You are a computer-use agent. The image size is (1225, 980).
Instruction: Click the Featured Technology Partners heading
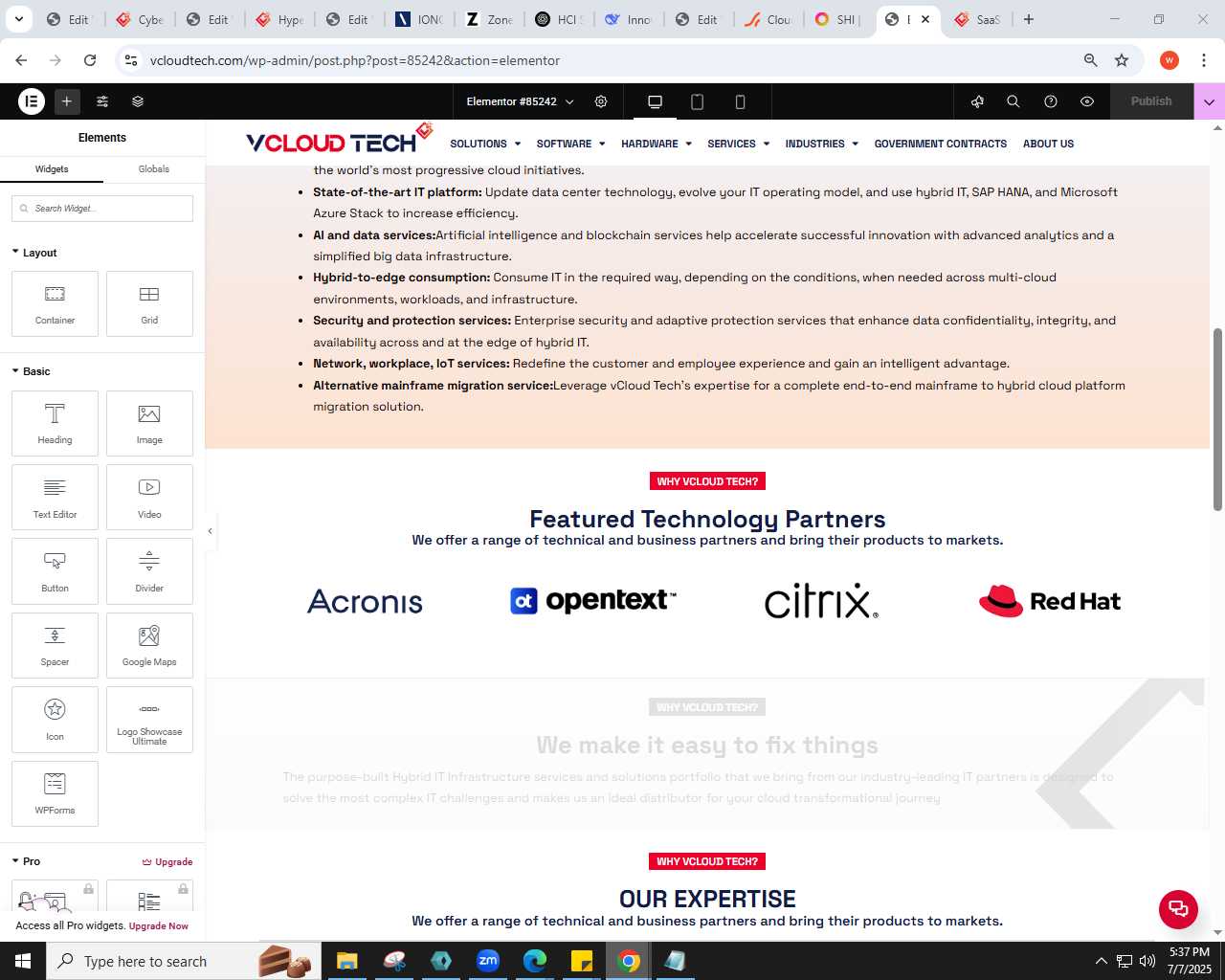[x=707, y=519]
